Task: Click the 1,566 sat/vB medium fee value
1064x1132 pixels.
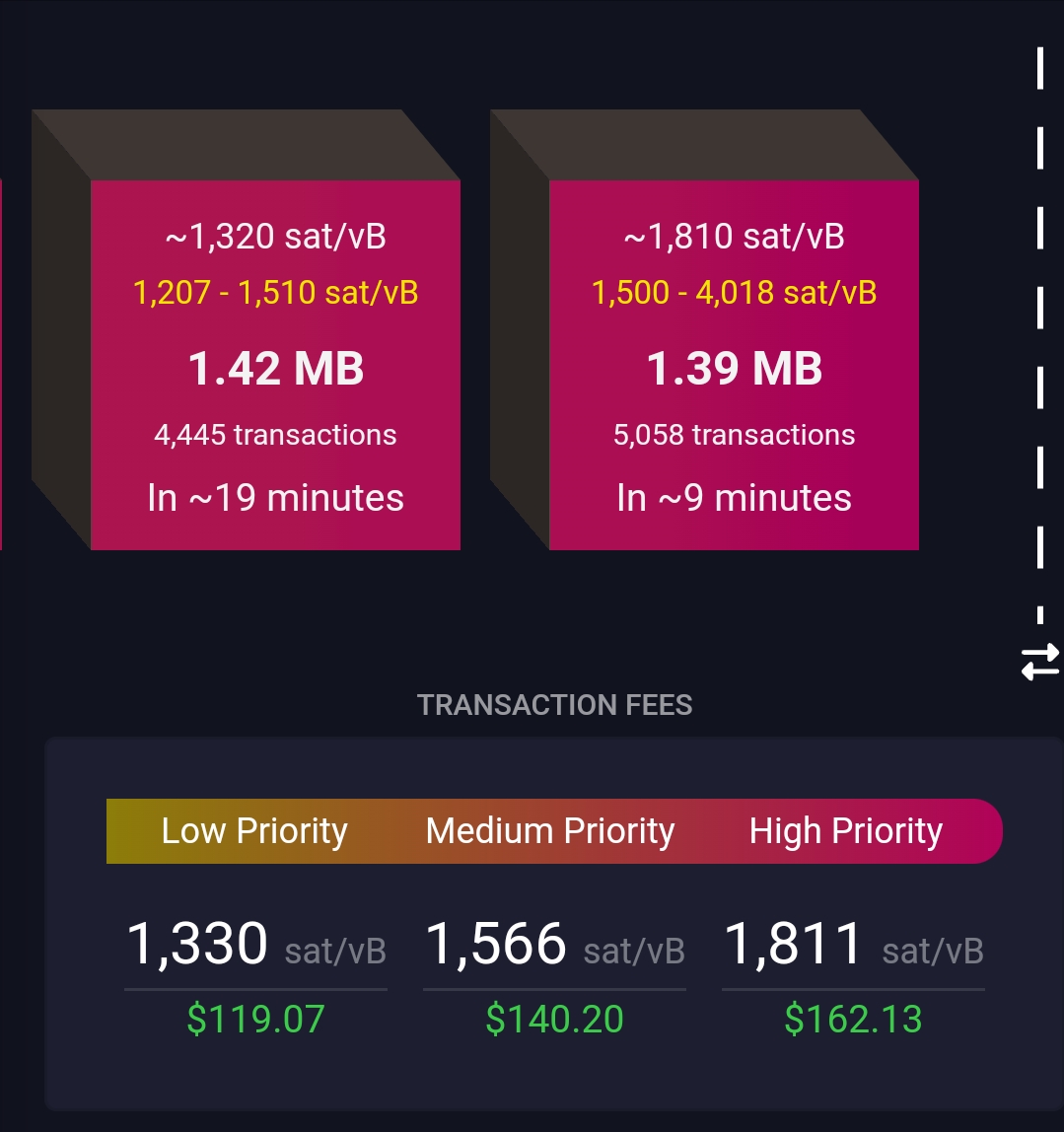Action: tap(554, 945)
